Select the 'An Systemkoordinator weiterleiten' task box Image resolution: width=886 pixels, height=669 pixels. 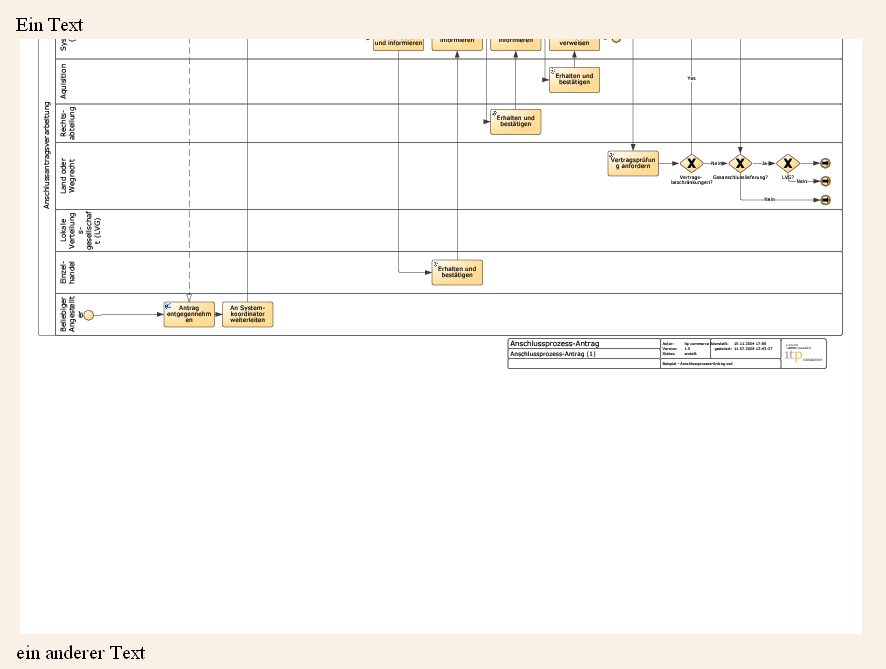(247, 314)
